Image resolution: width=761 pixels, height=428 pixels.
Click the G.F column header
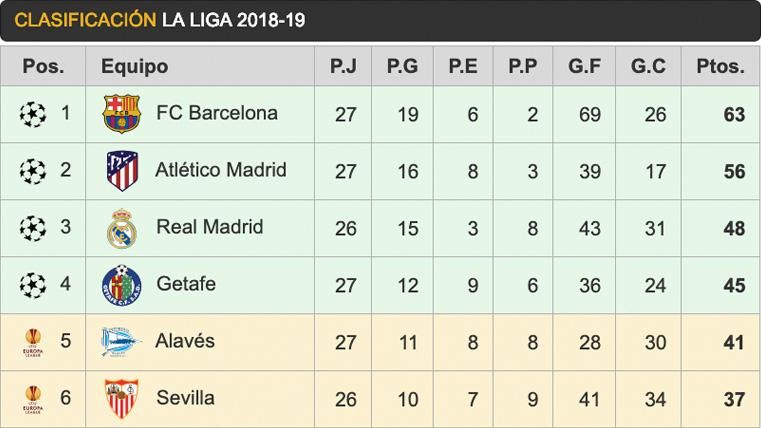[584, 67]
